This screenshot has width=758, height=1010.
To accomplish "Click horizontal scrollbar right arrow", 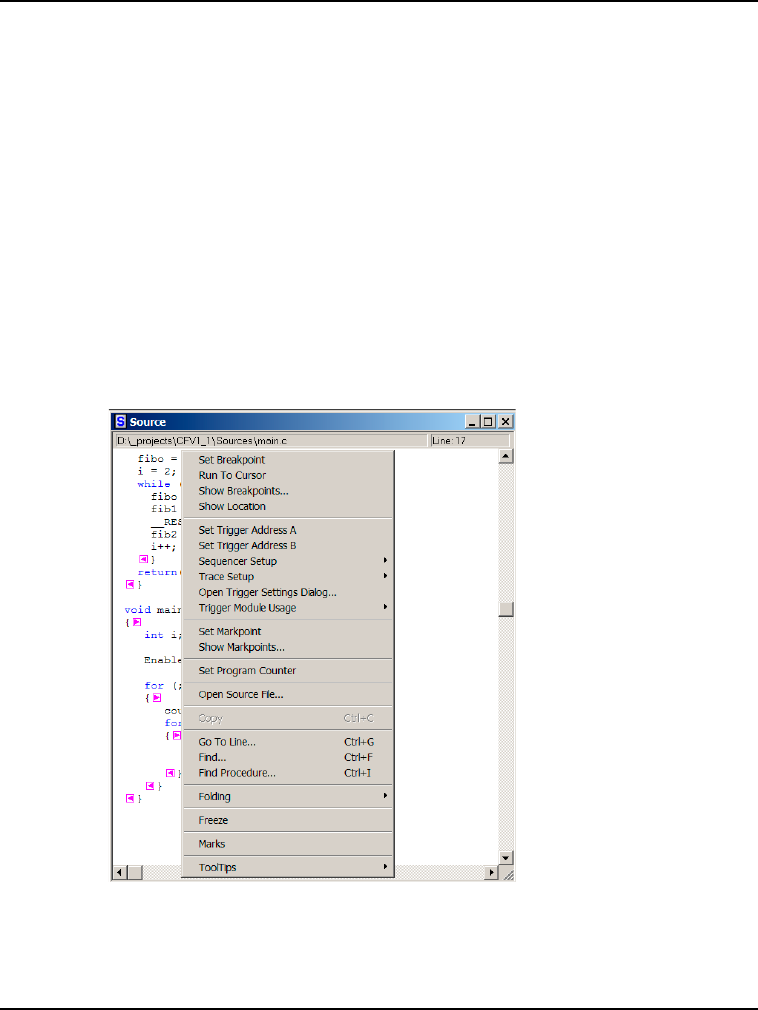I will [492, 873].
